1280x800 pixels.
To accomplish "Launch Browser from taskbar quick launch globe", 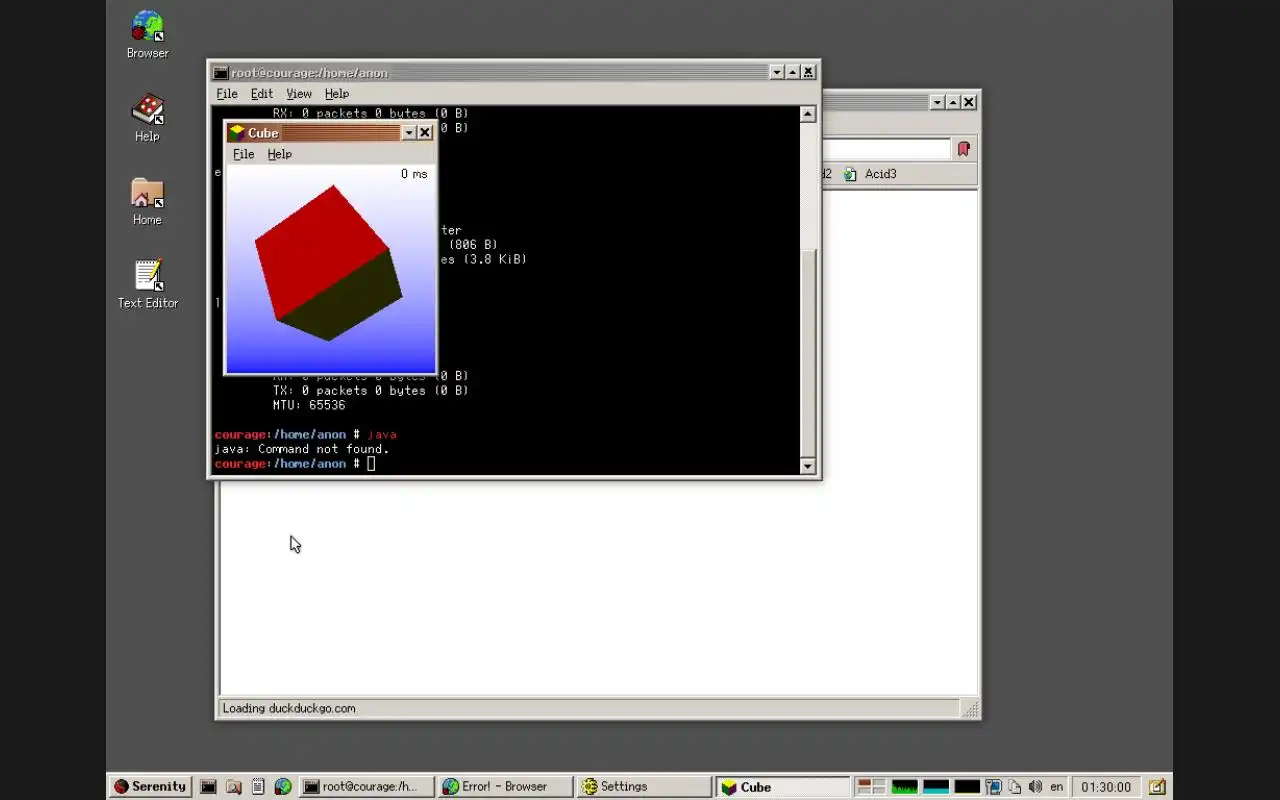I will 283,787.
